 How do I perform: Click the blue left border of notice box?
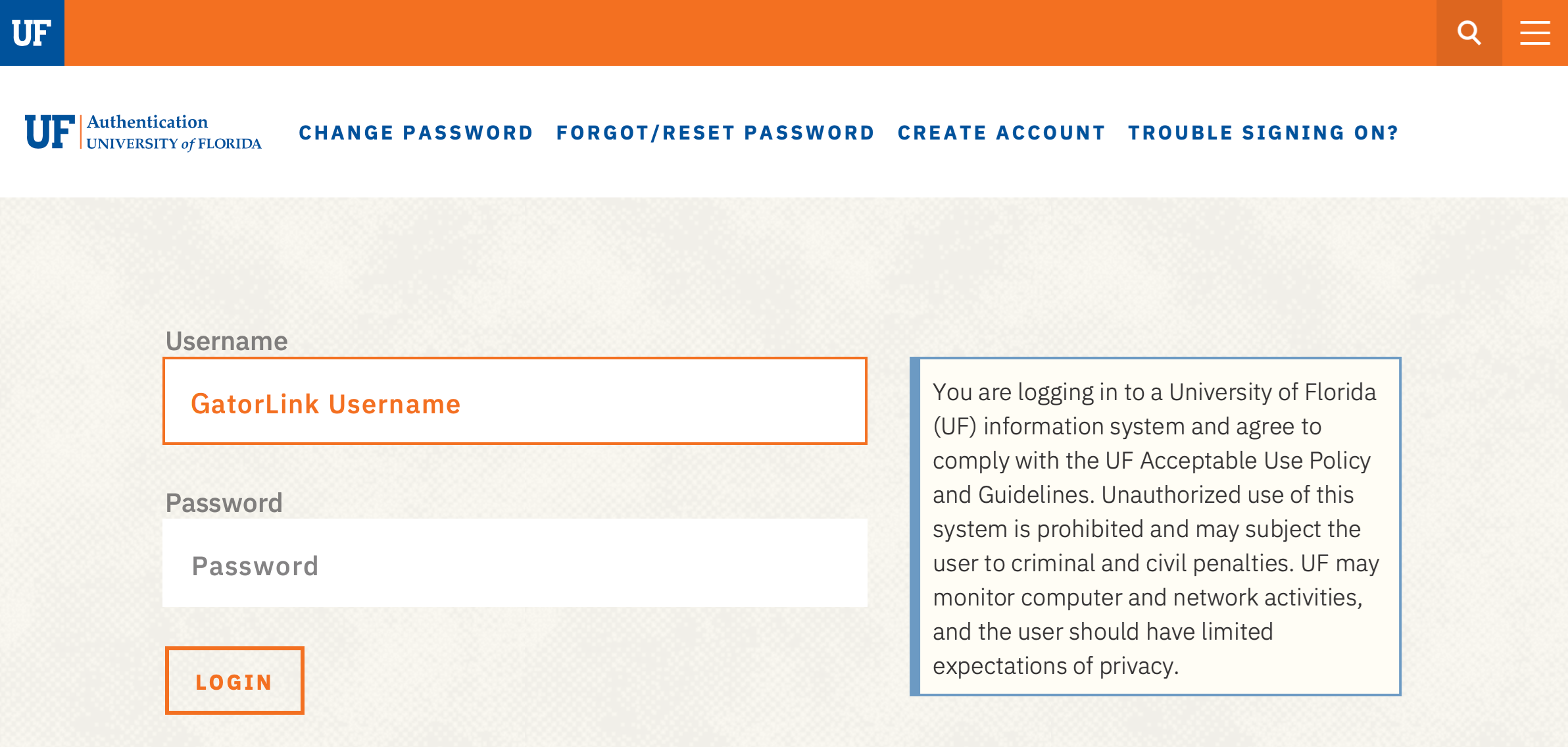(x=915, y=527)
